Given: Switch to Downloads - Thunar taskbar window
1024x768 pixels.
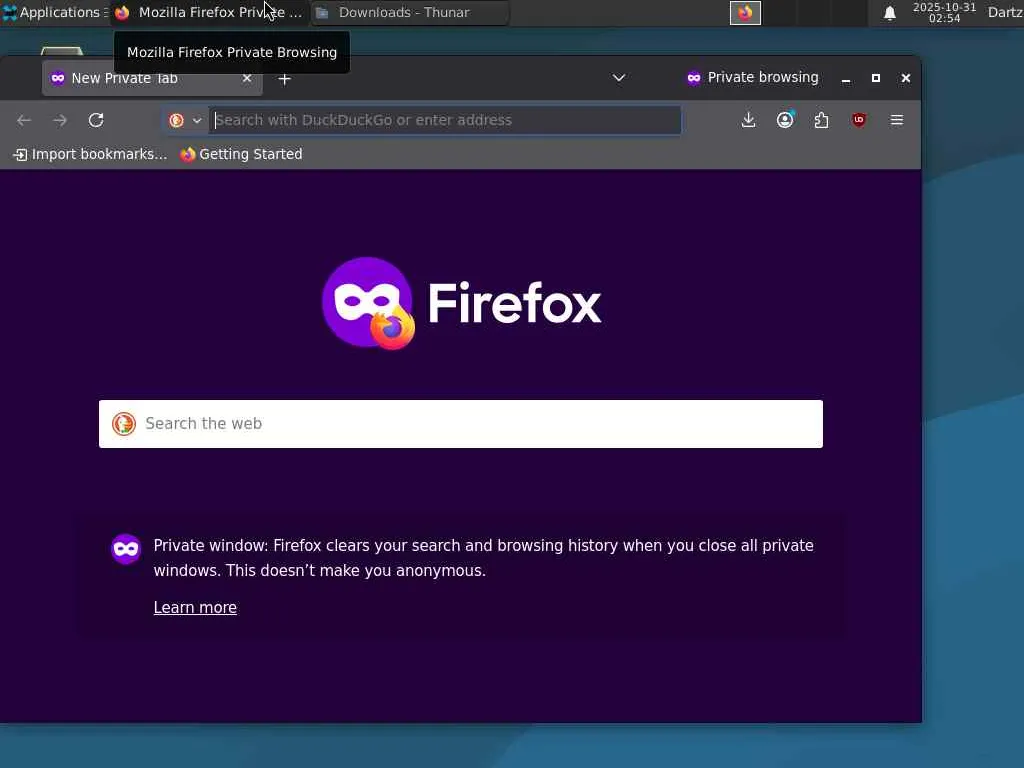Looking at the screenshot, I should coord(409,12).
